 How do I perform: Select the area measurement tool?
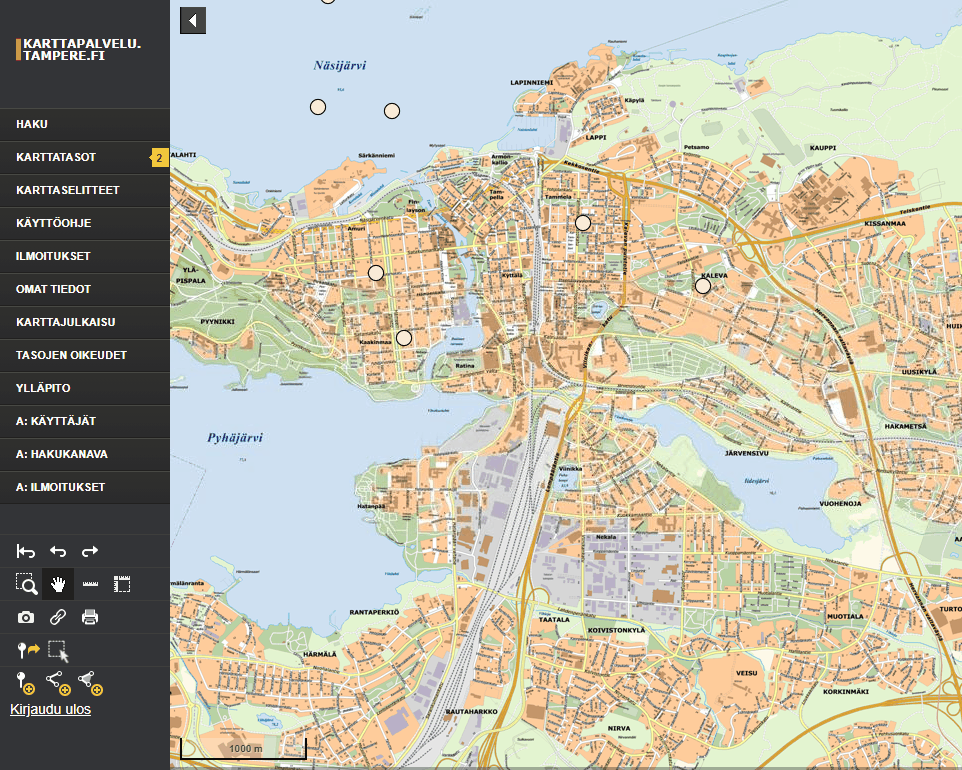[x=122, y=584]
